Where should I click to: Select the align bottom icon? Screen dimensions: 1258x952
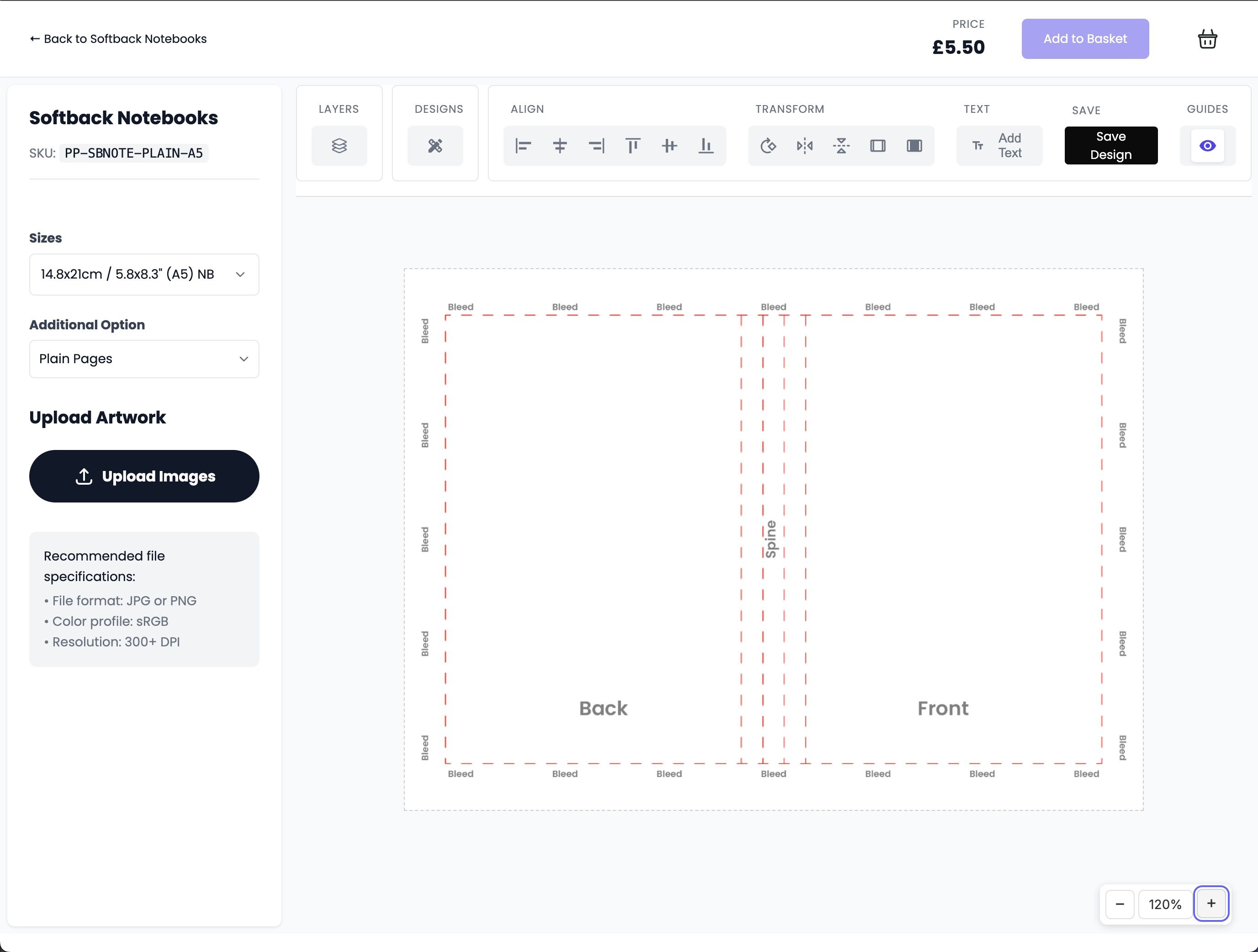[706, 146]
